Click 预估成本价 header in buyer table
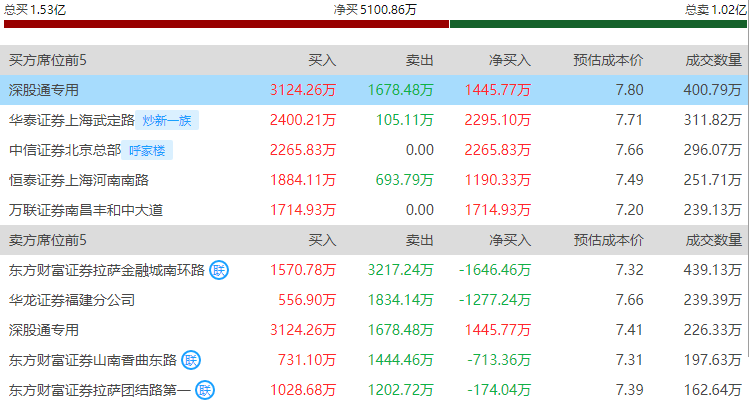Screen dimensions: 749x403 pyautogui.click(x=609, y=60)
